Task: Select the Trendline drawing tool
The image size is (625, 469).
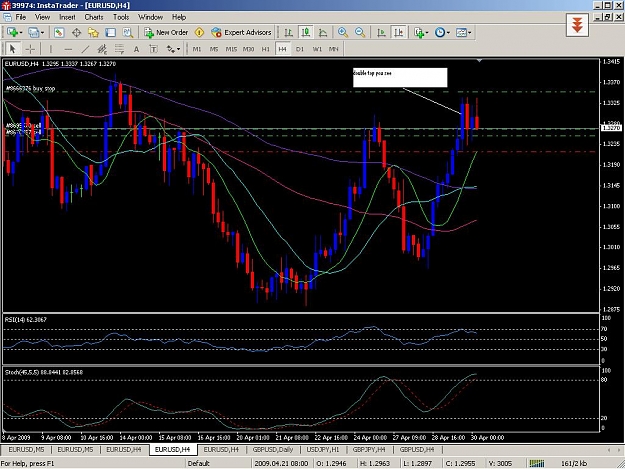Action: (x=85, y=49)
